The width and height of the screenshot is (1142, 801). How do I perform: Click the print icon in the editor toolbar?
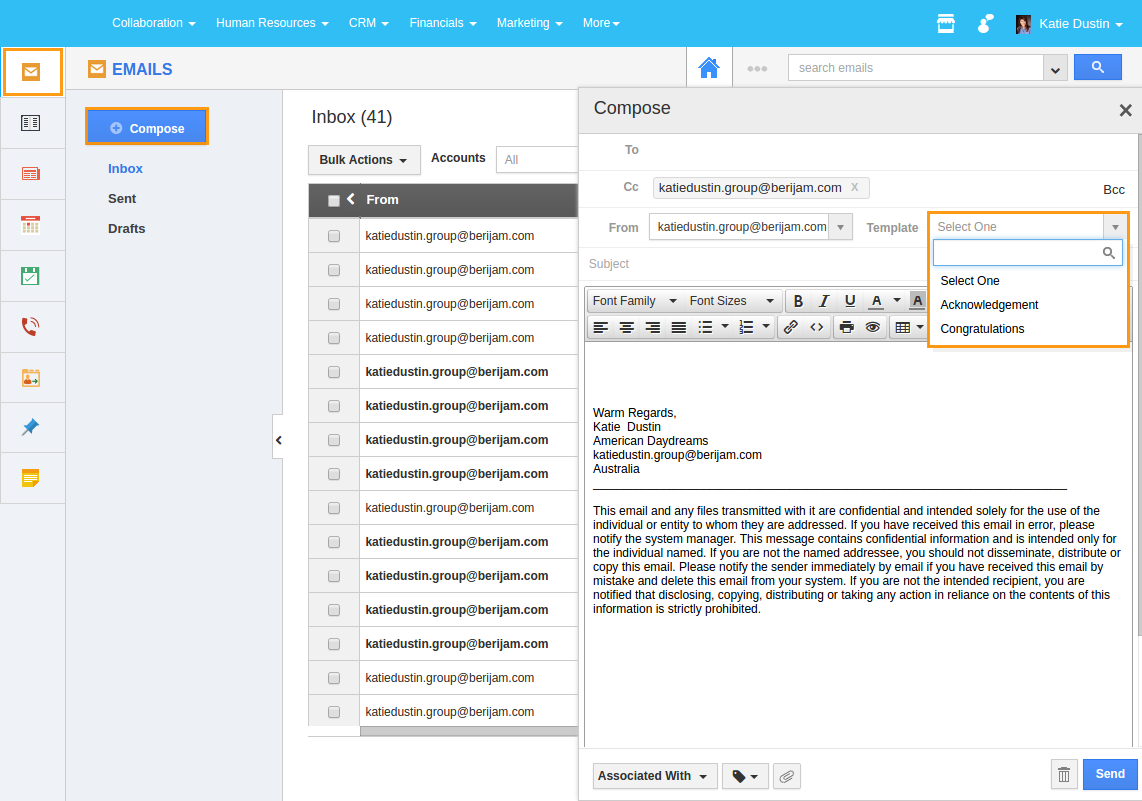pyautogui.click(x=847, y=327)
